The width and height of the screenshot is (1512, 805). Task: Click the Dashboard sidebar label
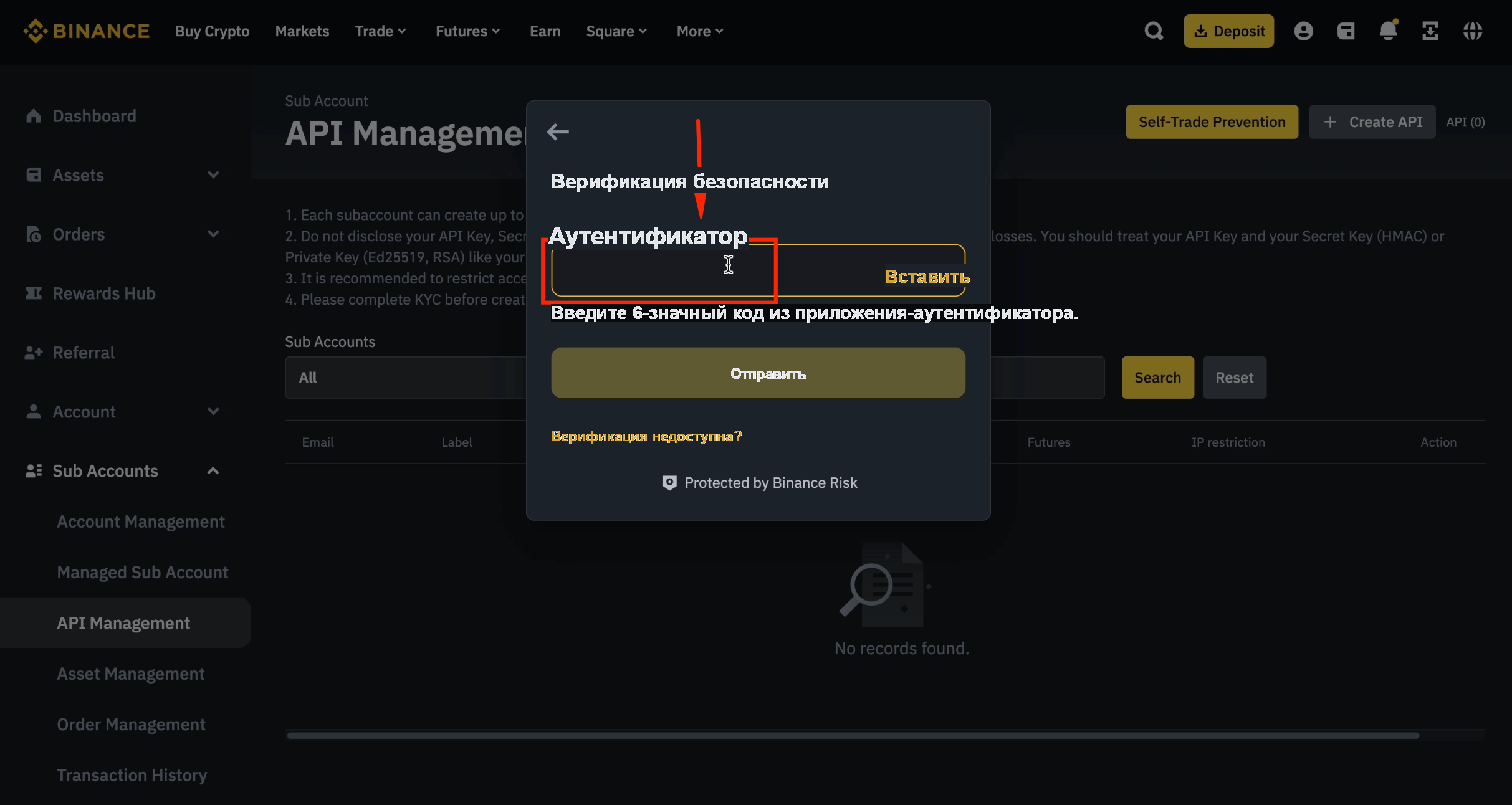(94, 116)
